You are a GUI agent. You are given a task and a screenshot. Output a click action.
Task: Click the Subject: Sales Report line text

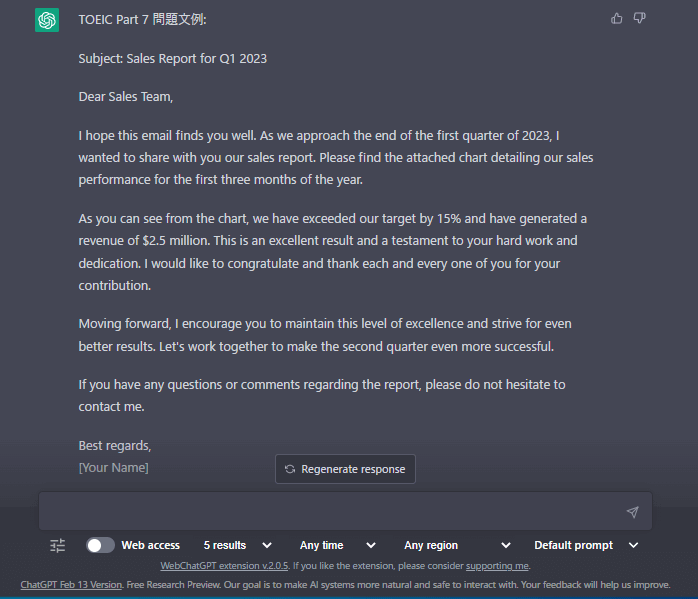(x=173, y=59)
